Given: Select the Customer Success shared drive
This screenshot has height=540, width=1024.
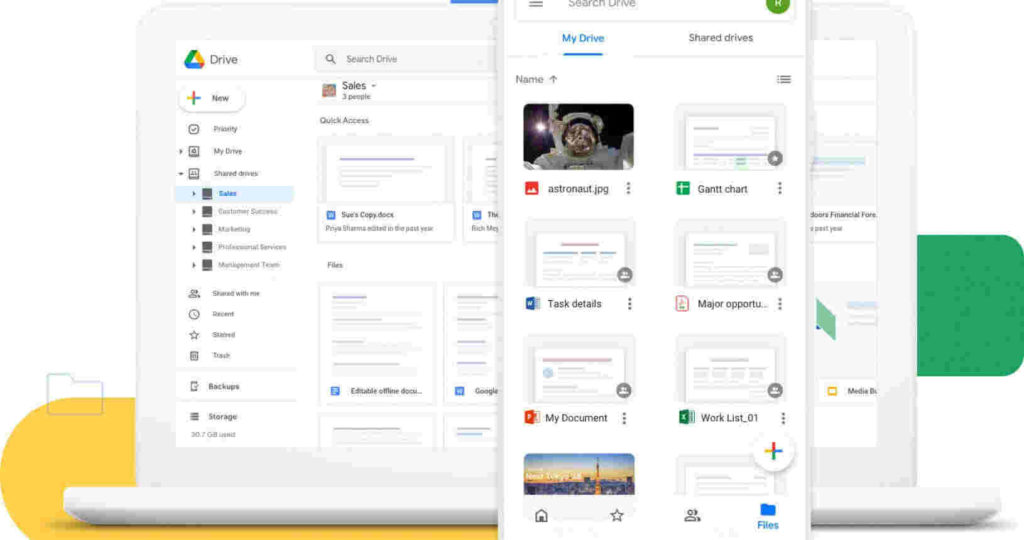Looking at the screenshot, I should pos(248,212).
